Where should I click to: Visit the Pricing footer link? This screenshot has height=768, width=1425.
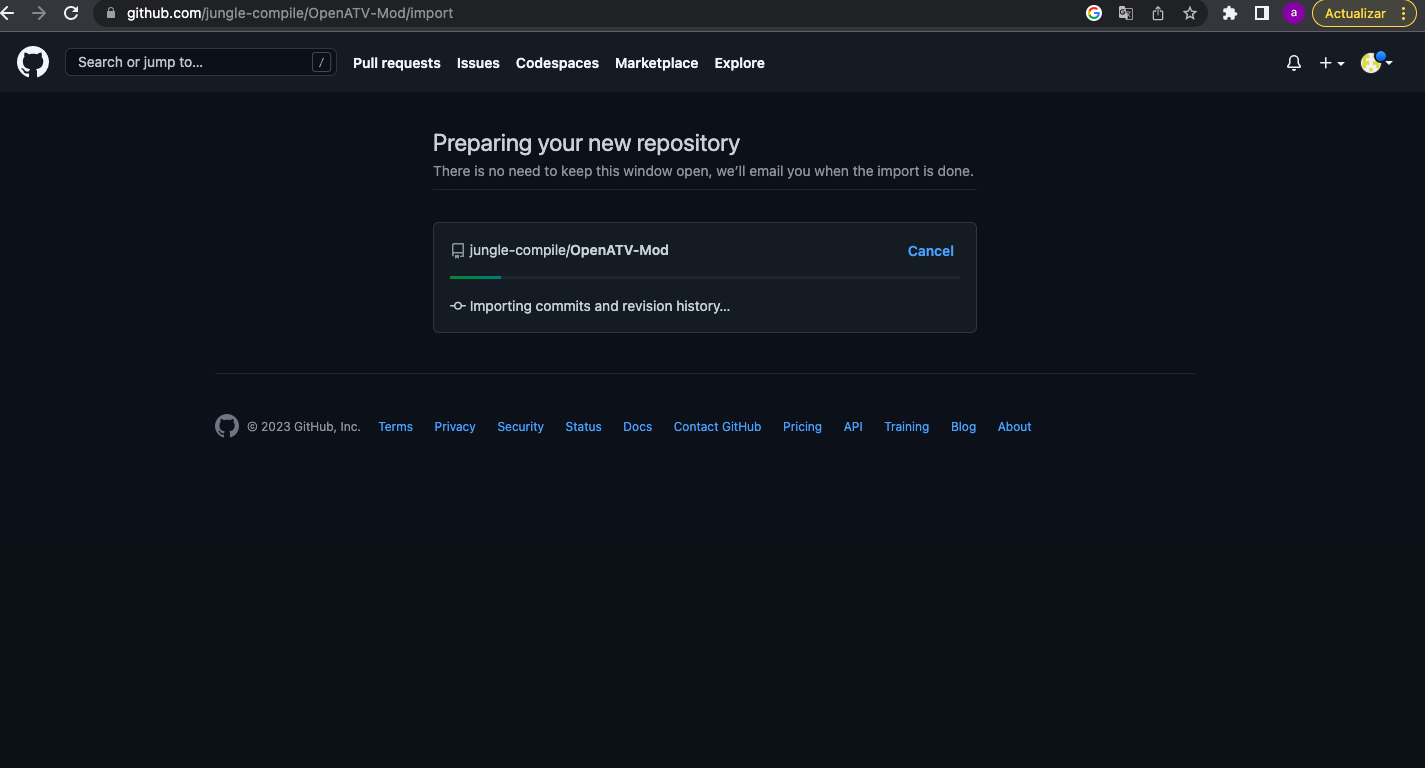click(802, 427)
